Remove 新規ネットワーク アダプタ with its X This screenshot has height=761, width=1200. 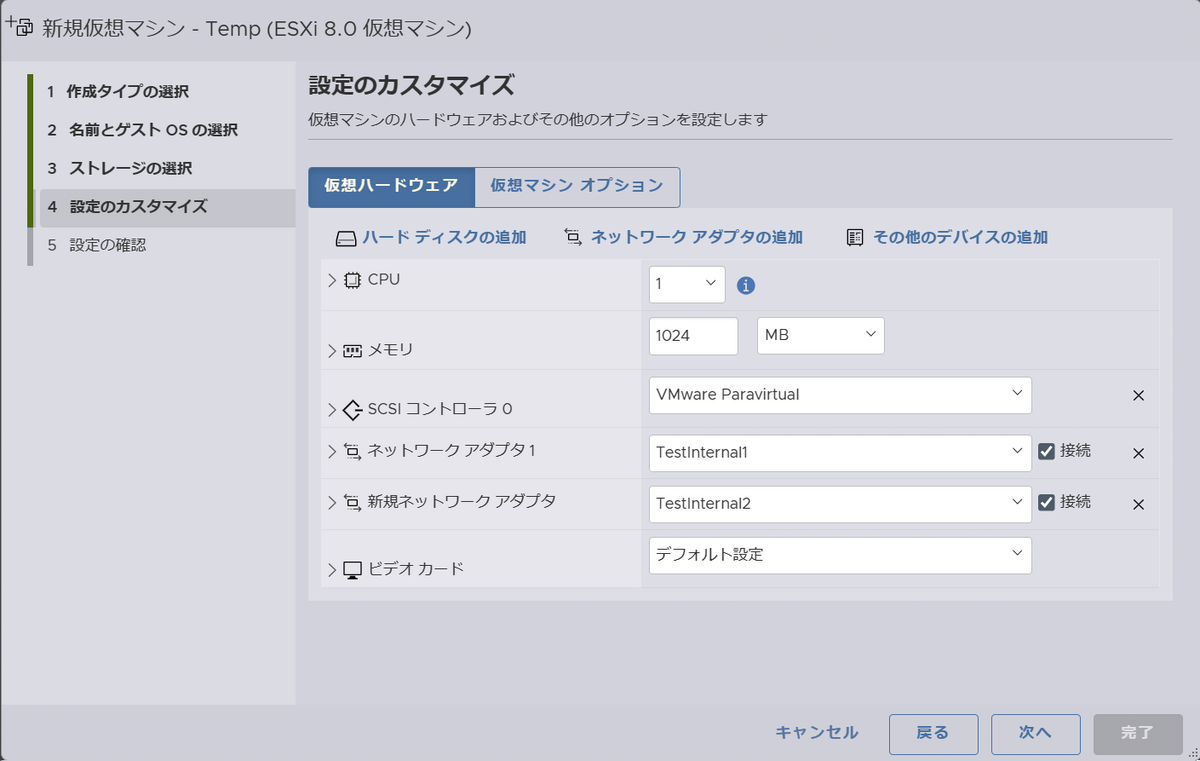pyautogui.click(x=1138, y=504)
